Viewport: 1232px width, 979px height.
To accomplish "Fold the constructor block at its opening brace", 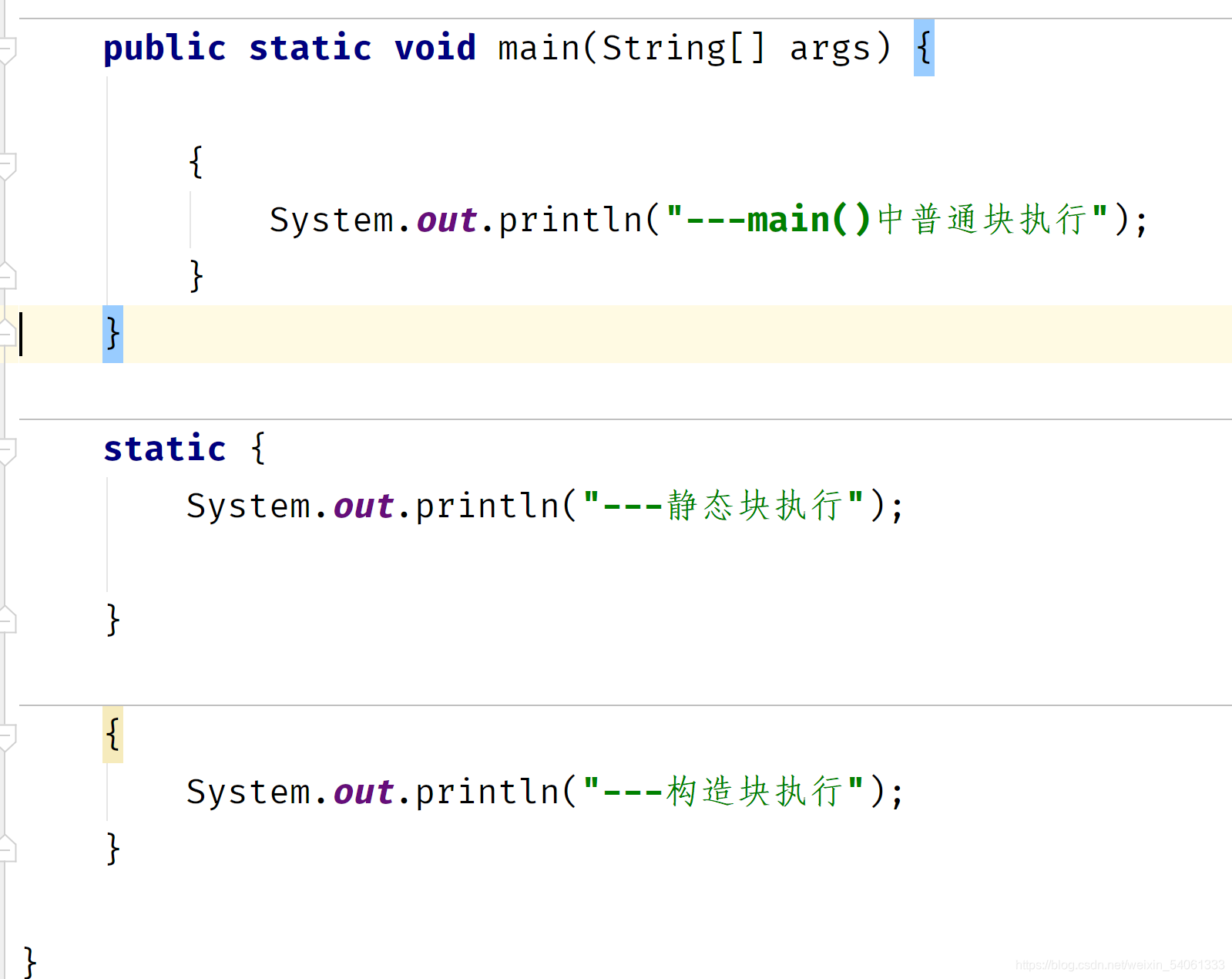I will (6, 736).
